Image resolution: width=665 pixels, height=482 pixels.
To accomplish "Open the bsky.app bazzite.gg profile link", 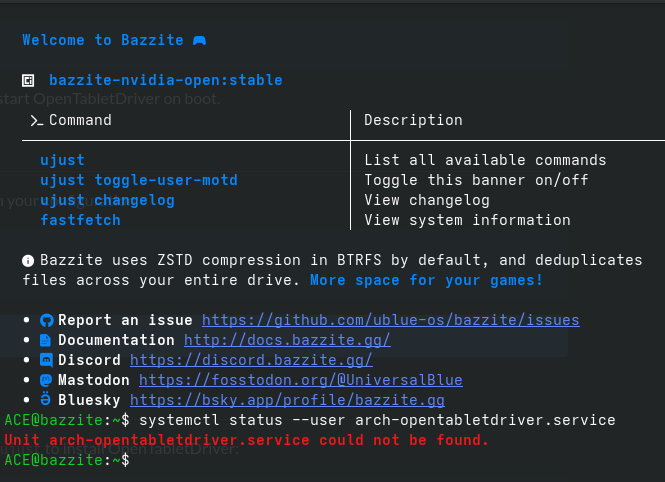I will pyautogui.click(x=287, y=400).
